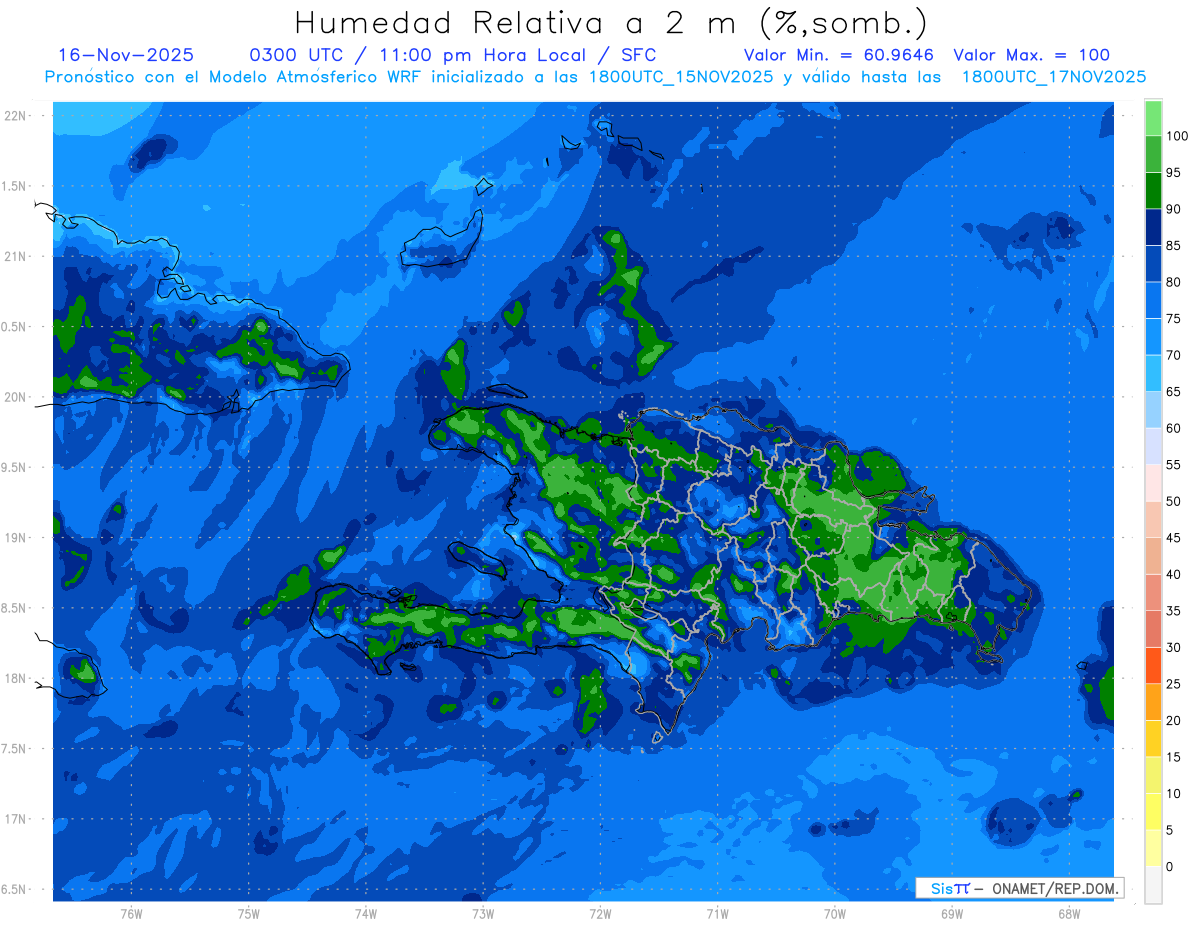The height and width of the screenshot is (927, 1200).
Task: Select the legend value "95"
Action: point(1173,173)
